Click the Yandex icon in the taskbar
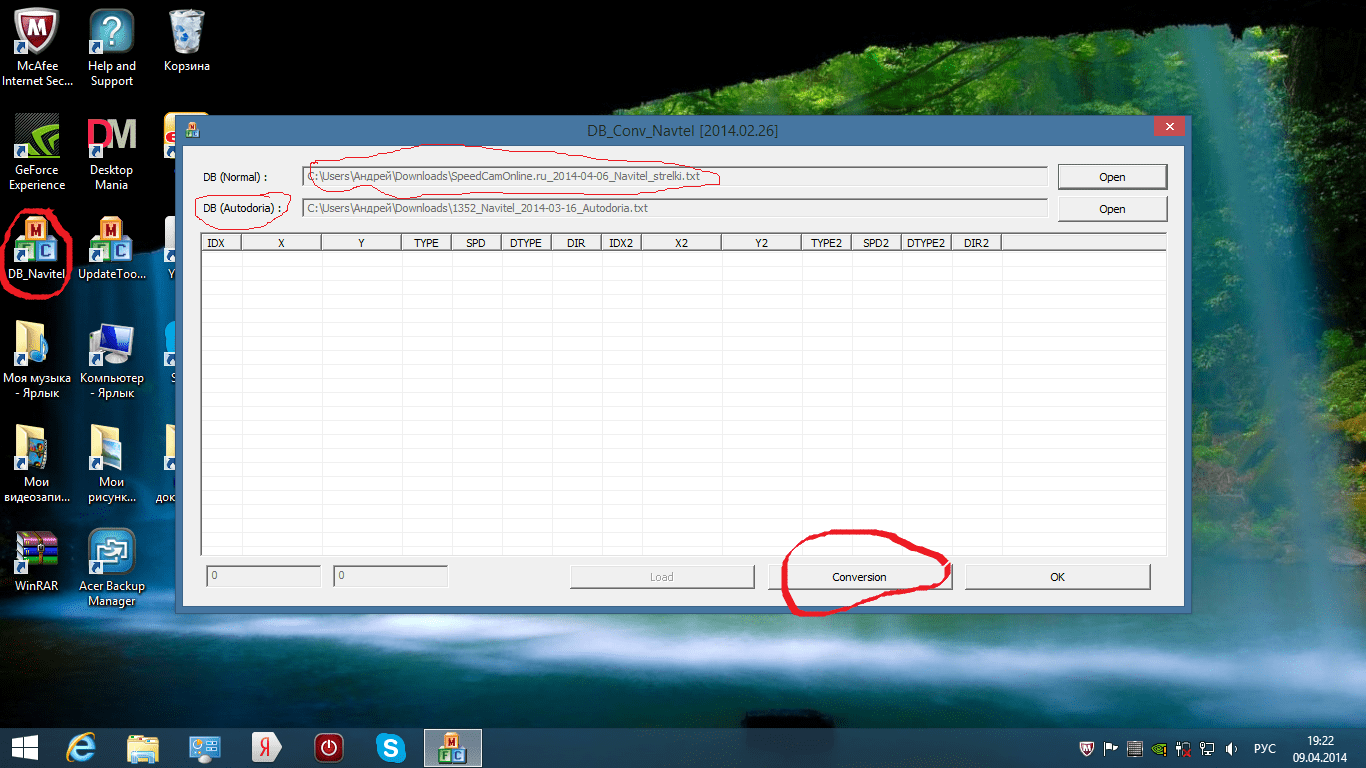Image resolution: width=1366 pixels, height=768 pixels. coord(266,747)
